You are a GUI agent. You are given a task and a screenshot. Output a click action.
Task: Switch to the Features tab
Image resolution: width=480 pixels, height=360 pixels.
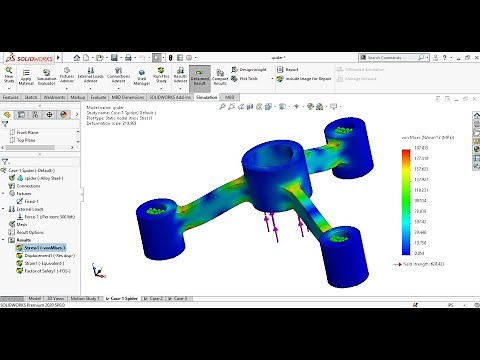click(11, 97)
